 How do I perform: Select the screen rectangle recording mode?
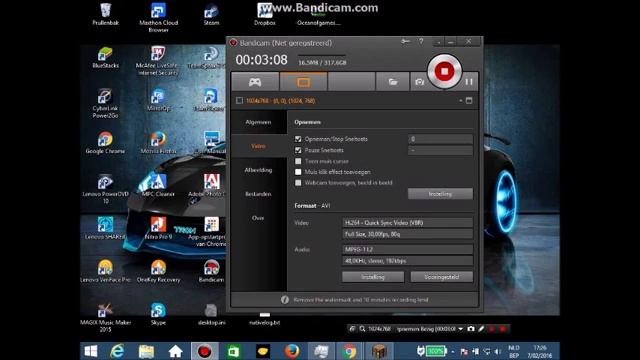303,82
